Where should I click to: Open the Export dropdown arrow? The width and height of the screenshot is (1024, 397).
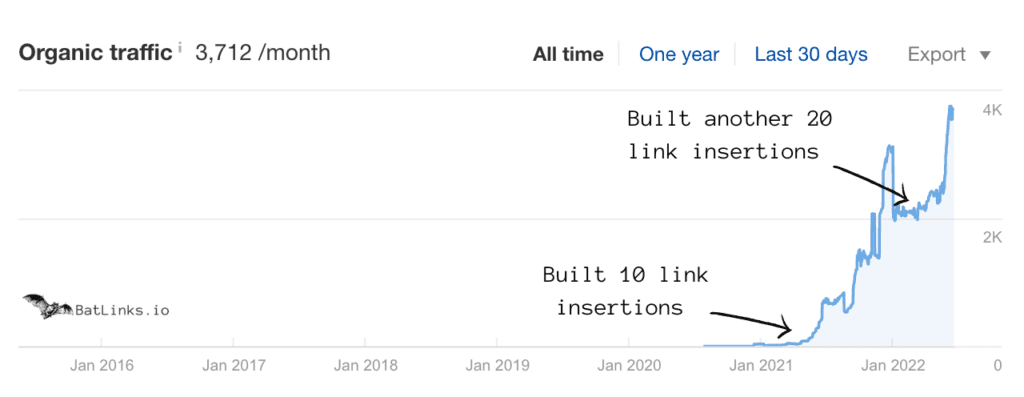[985, 55]
